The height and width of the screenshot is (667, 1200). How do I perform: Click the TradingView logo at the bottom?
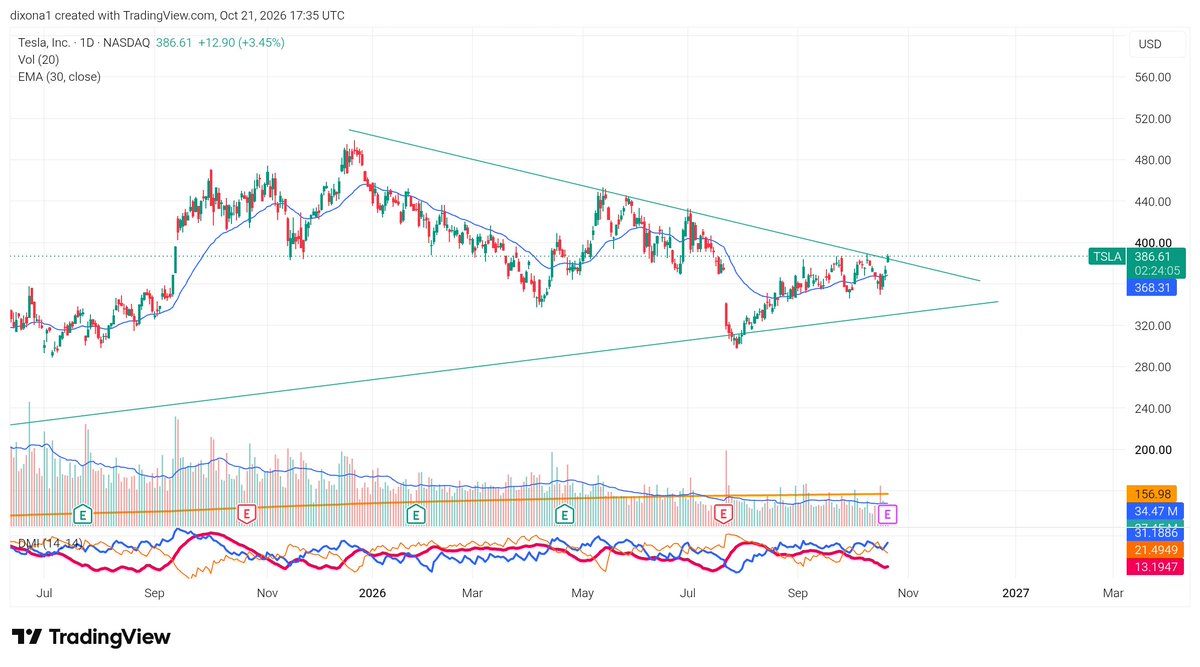(91, 637)
